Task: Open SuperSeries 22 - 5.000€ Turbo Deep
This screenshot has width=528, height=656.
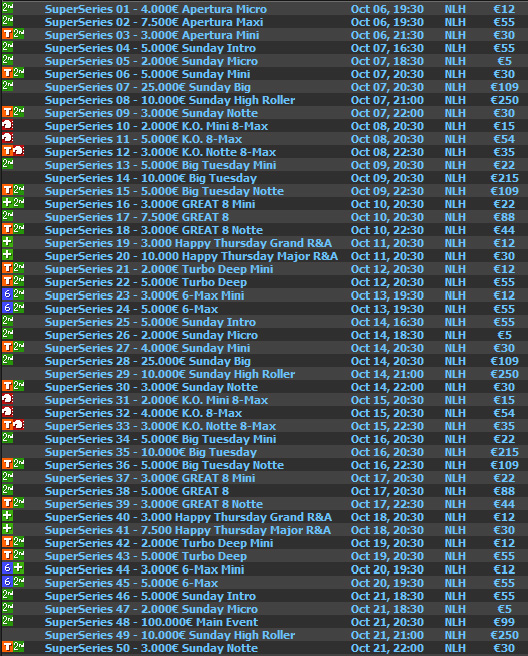Action: [x=146, y=282]
